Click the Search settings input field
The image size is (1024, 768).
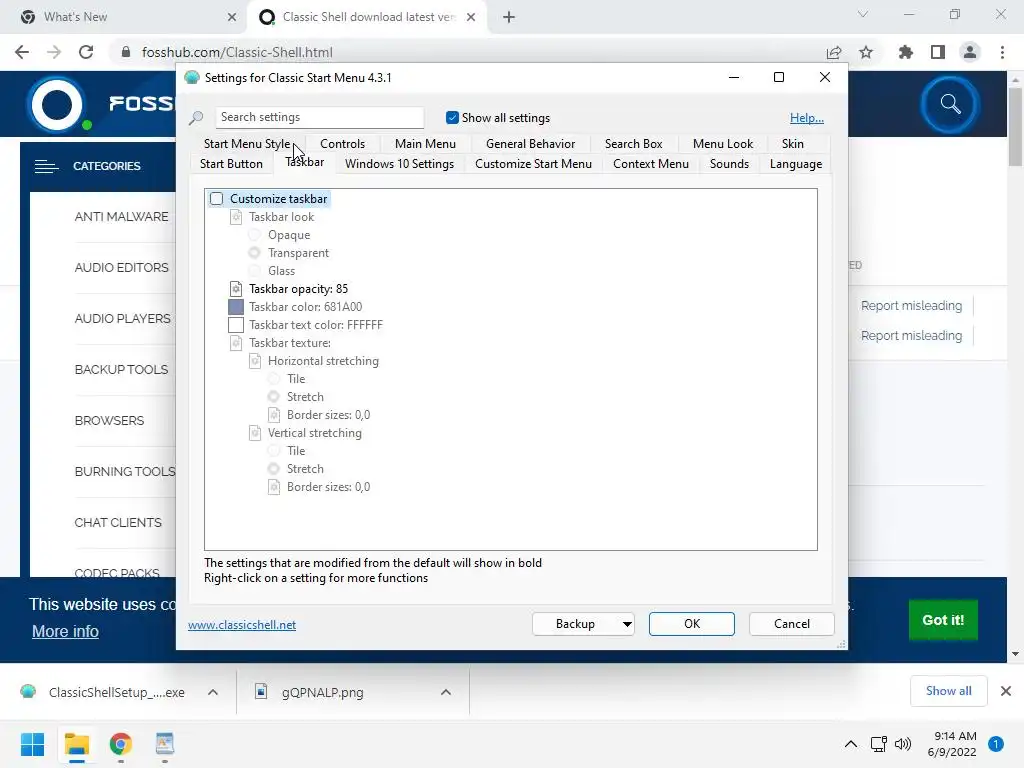pos(319,118)
